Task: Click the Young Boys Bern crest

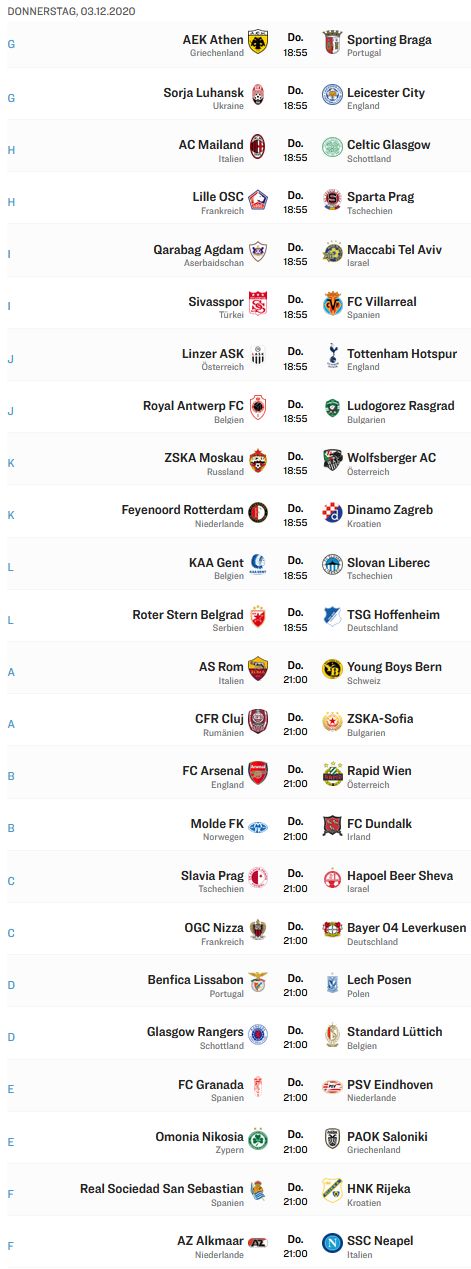Action: 332,668
